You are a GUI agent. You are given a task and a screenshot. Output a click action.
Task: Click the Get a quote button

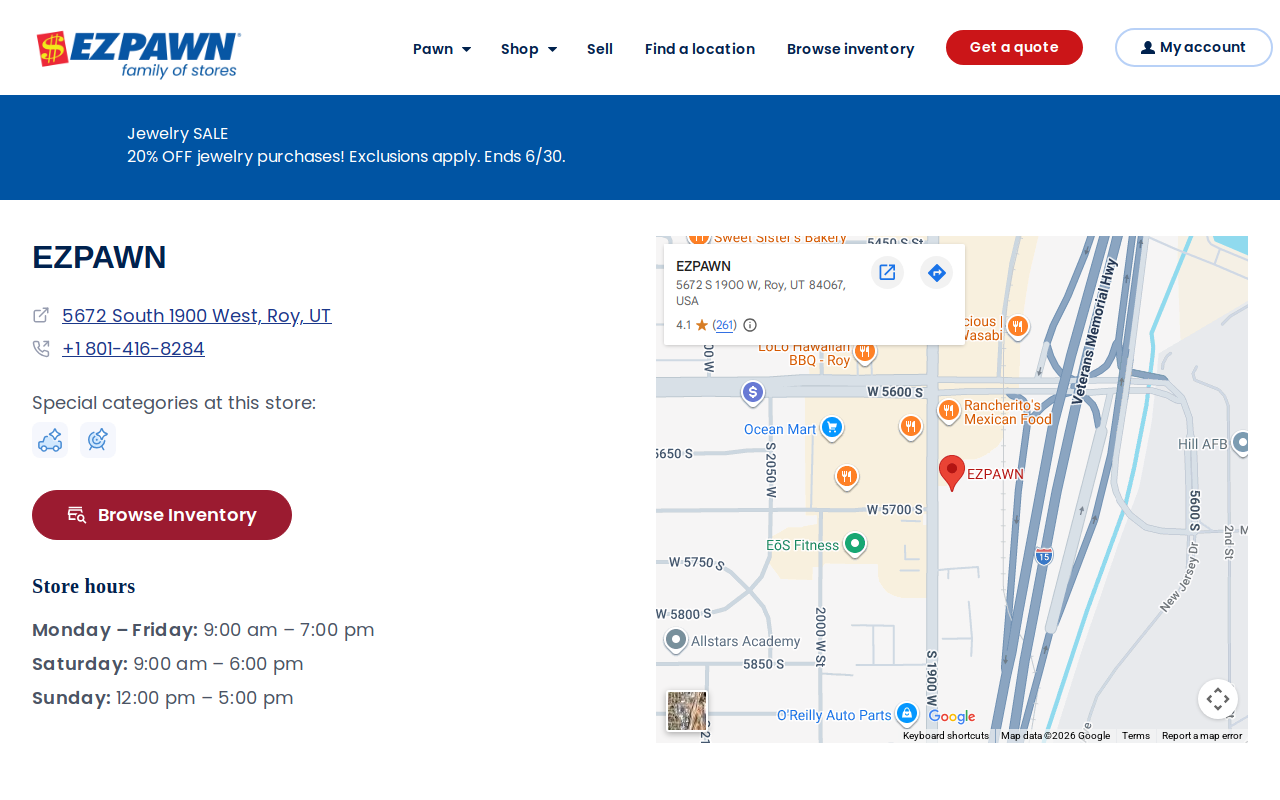[x=1014, y=48]
